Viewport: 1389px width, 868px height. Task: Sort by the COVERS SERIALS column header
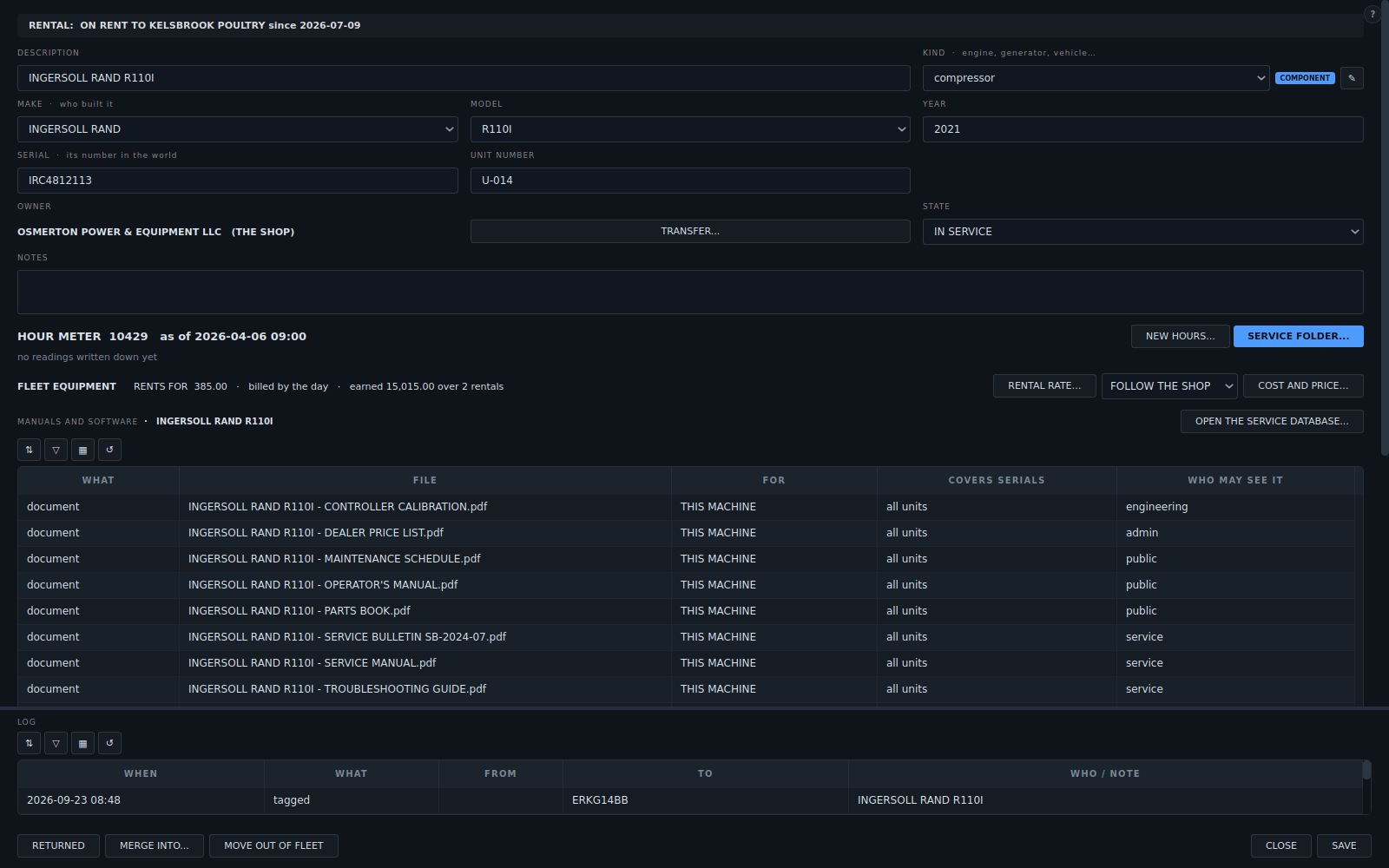point(997,480)
